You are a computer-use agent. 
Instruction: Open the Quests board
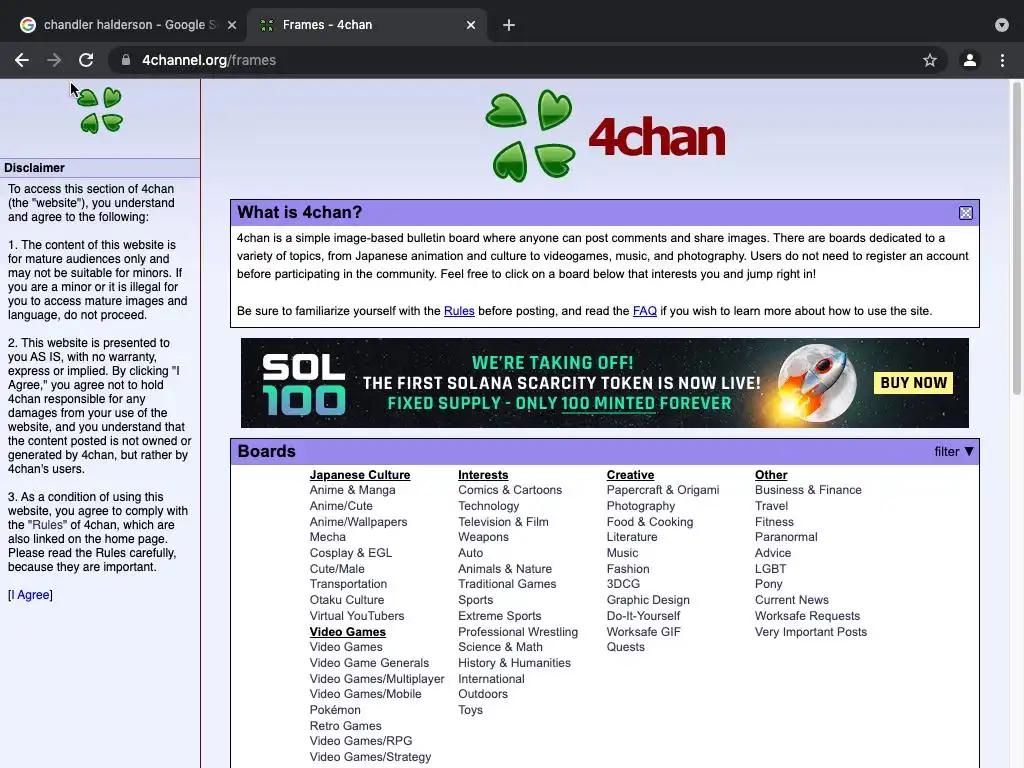(x=626, y=647)
